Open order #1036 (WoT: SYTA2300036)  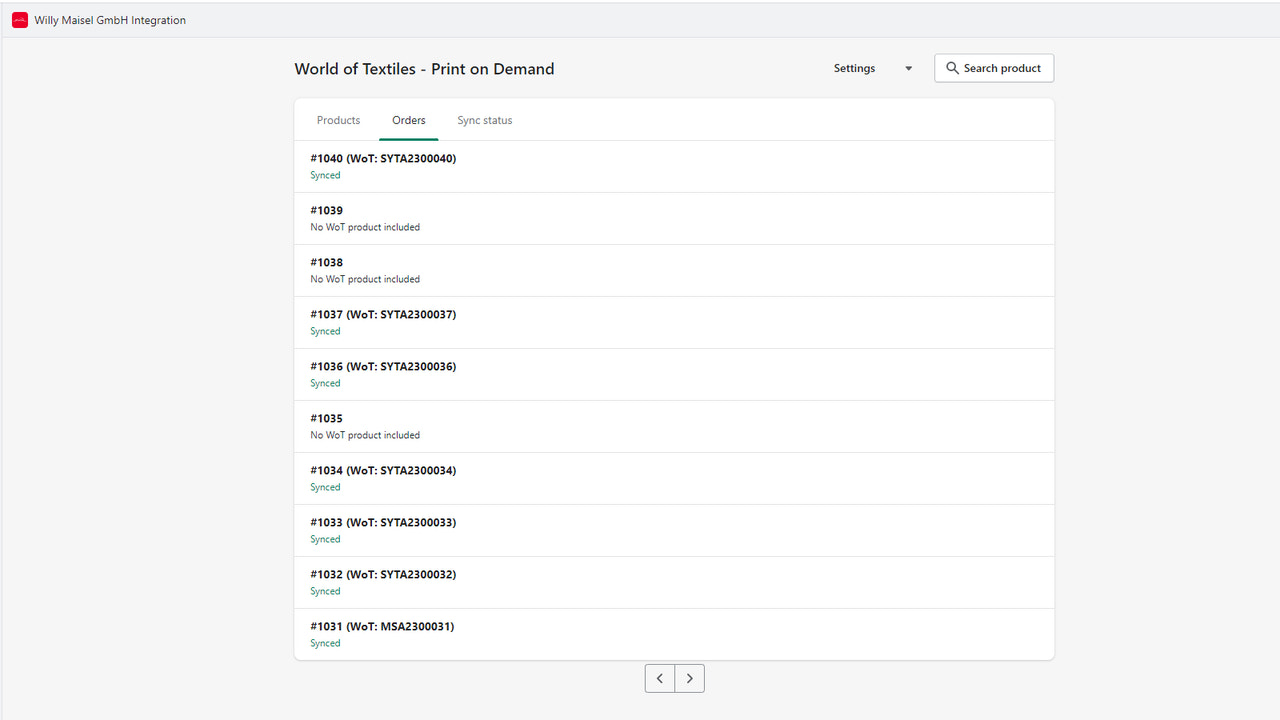click(674, 375)
